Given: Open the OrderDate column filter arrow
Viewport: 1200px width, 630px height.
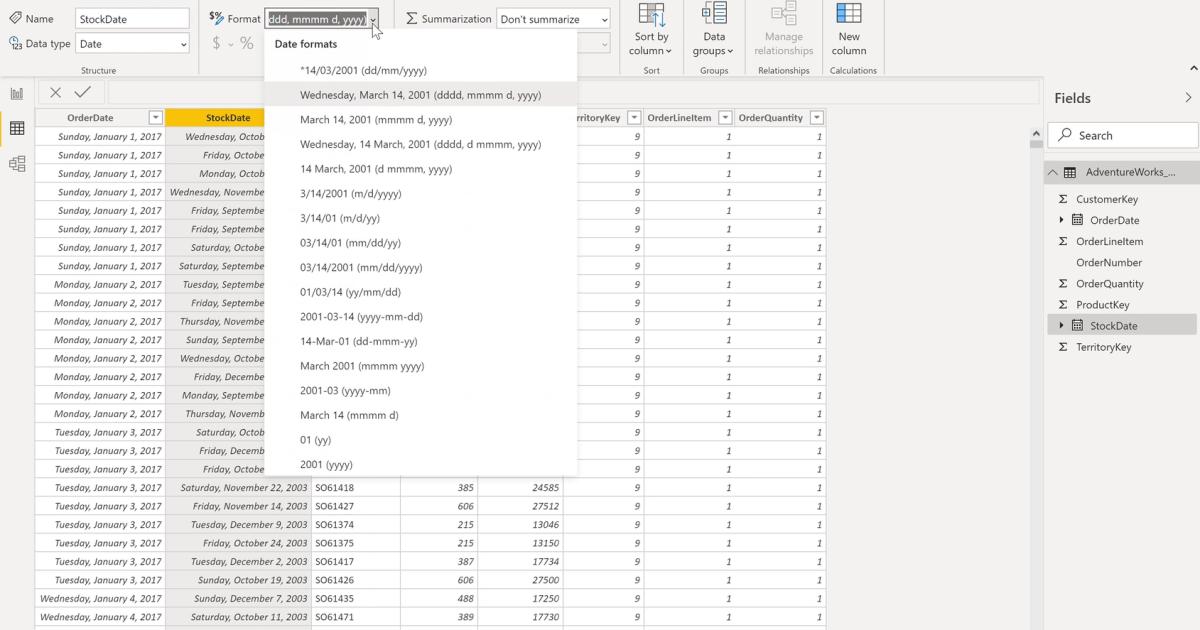Looking at the screenshot, I should [155, 117].
